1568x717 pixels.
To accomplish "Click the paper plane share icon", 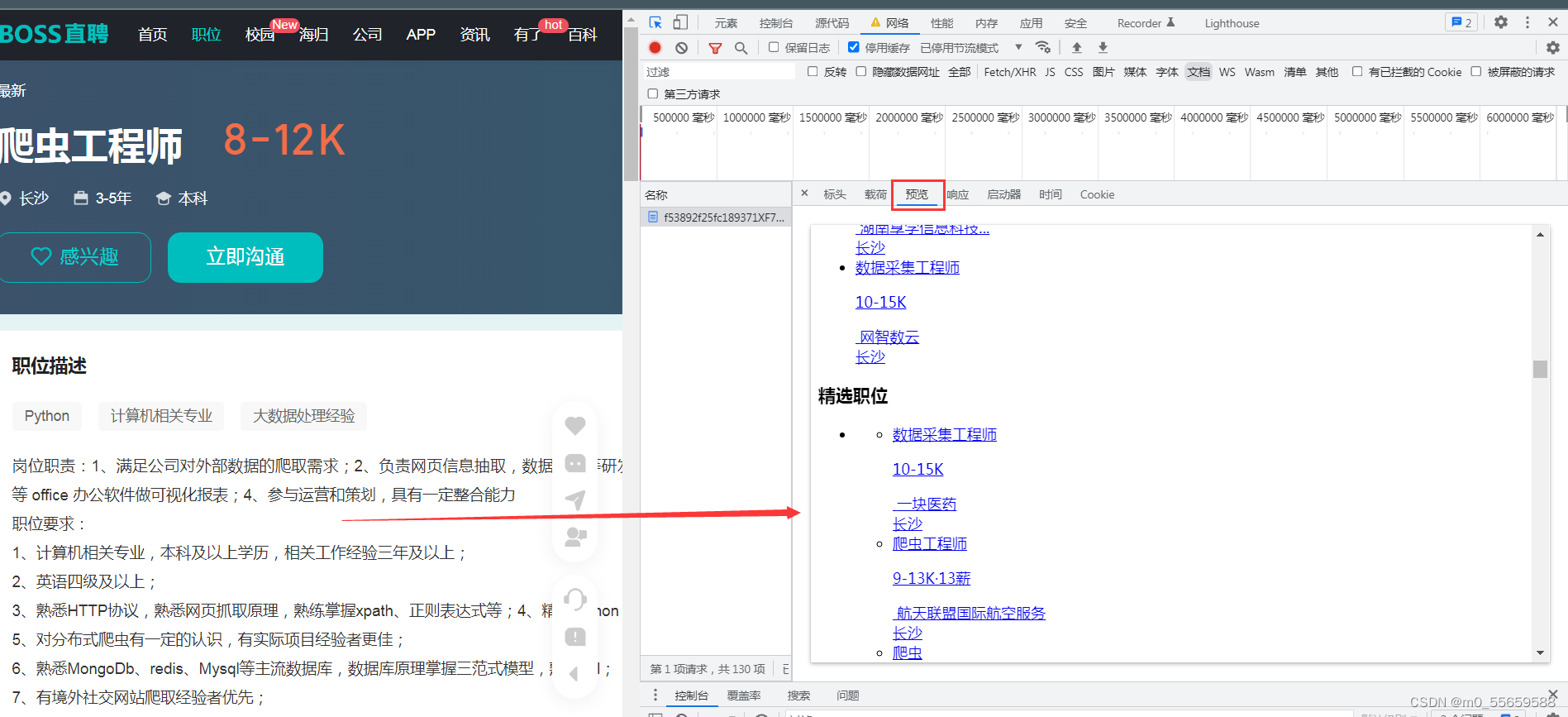I will [575, 500].
